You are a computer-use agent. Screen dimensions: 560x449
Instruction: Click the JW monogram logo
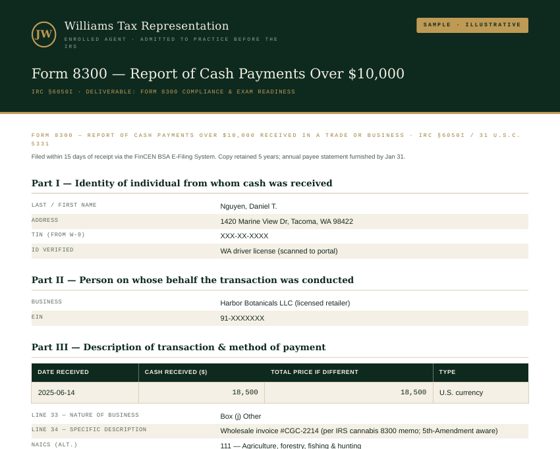point(44,34)
